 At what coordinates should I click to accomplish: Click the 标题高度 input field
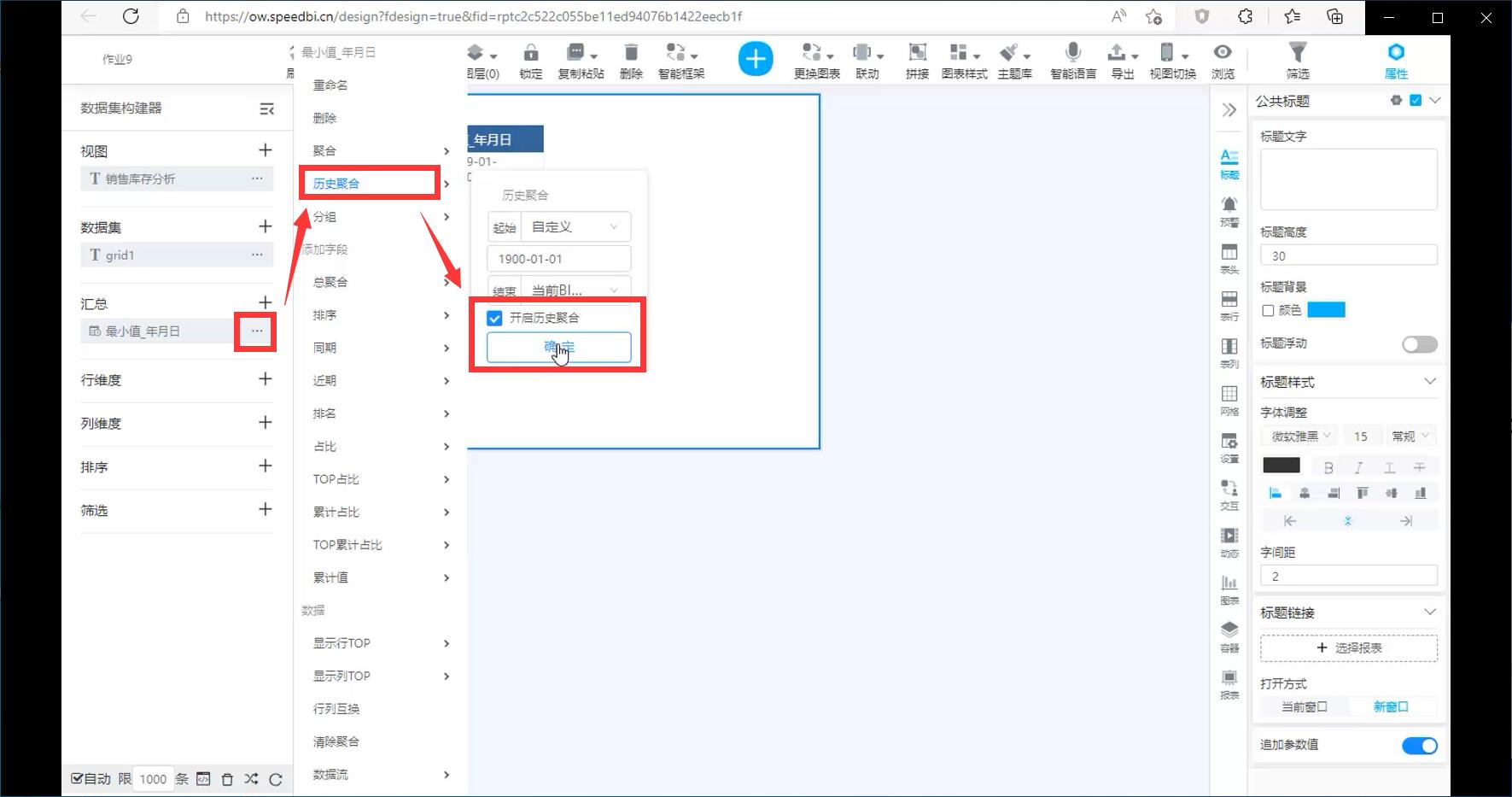[x=1349, y=255]
